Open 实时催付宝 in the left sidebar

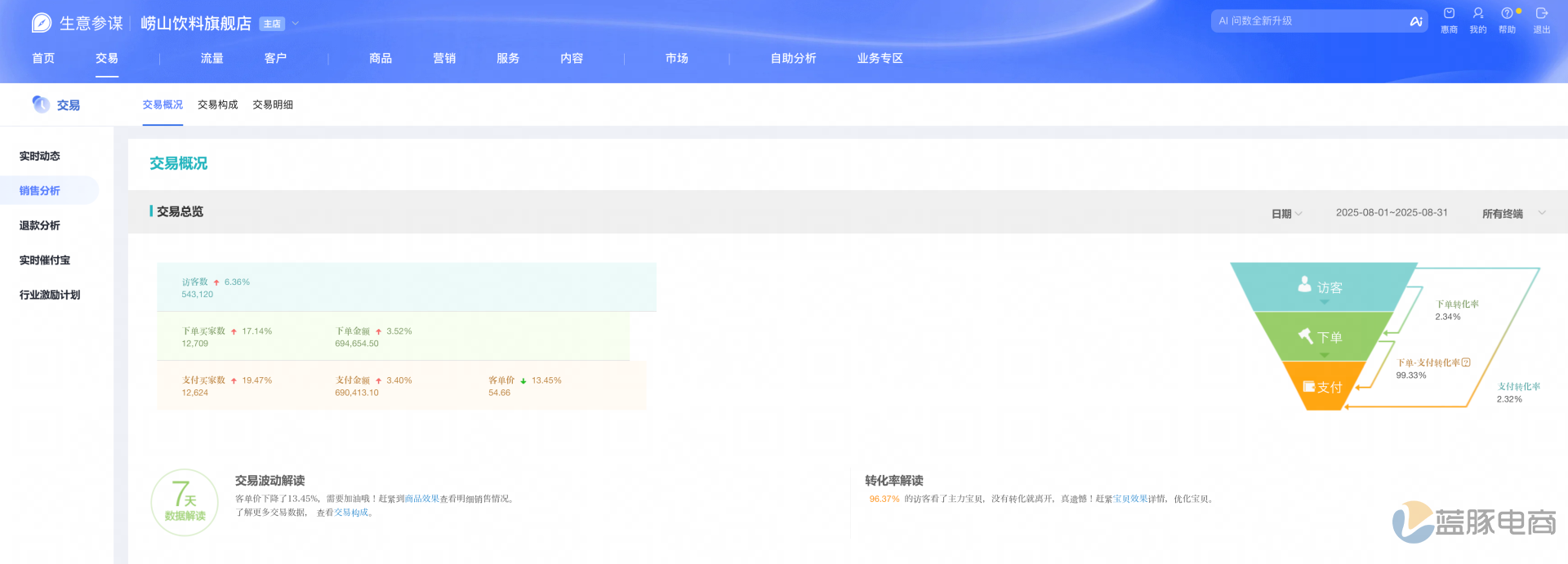[x=45, y=260]
